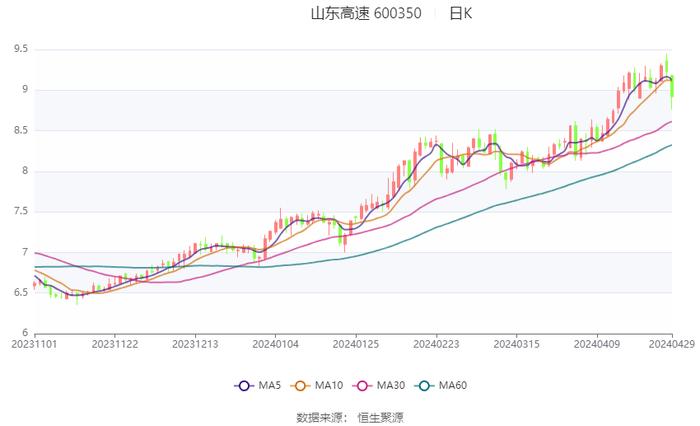Click the 日K label in the title
Viewport: 700px width, 426px height.
(x=460, y=13)
